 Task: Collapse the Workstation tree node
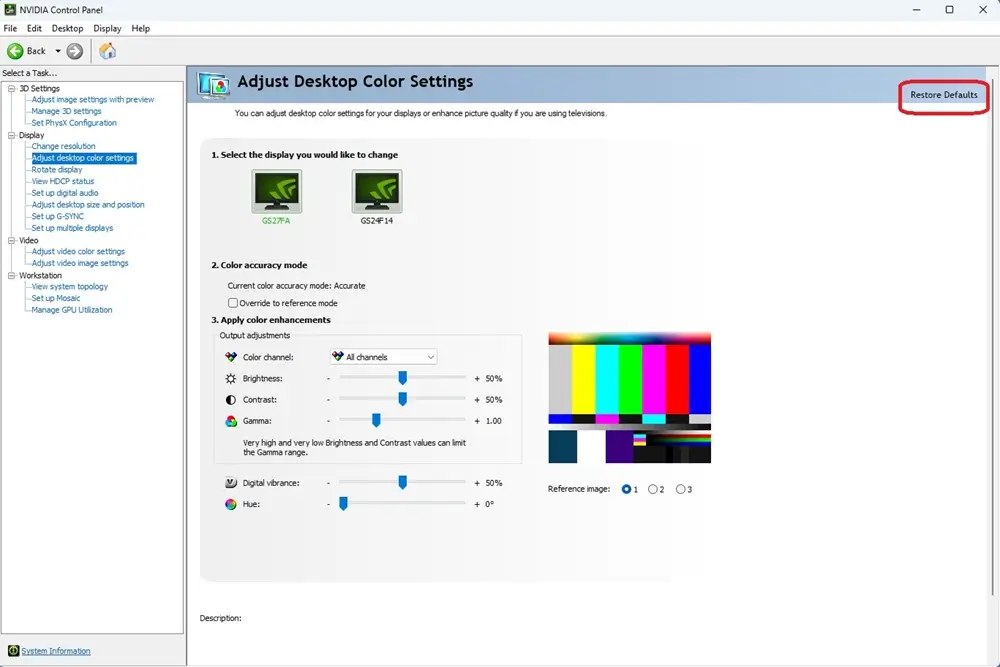coord(11,275)
